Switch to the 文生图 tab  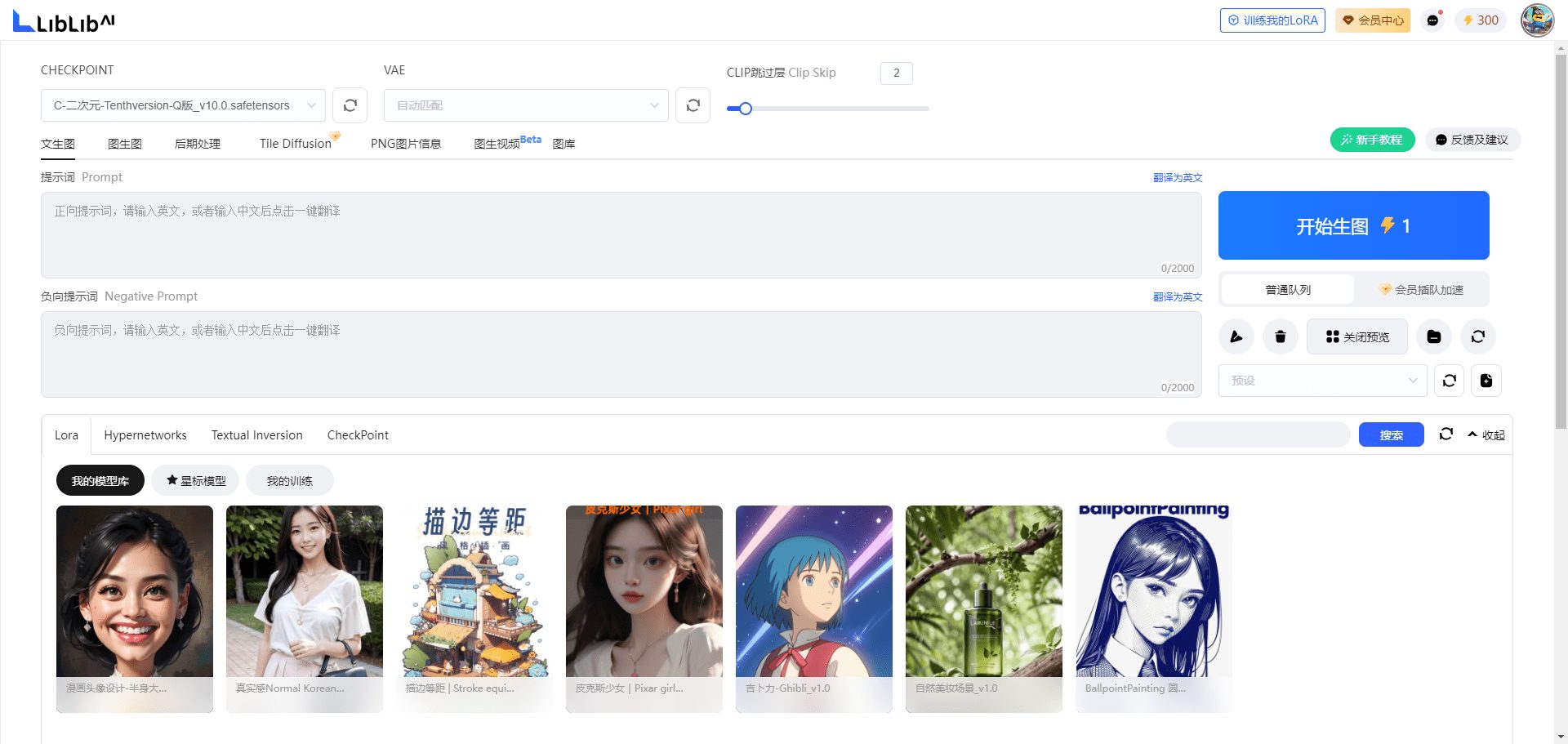click(58, 144)
